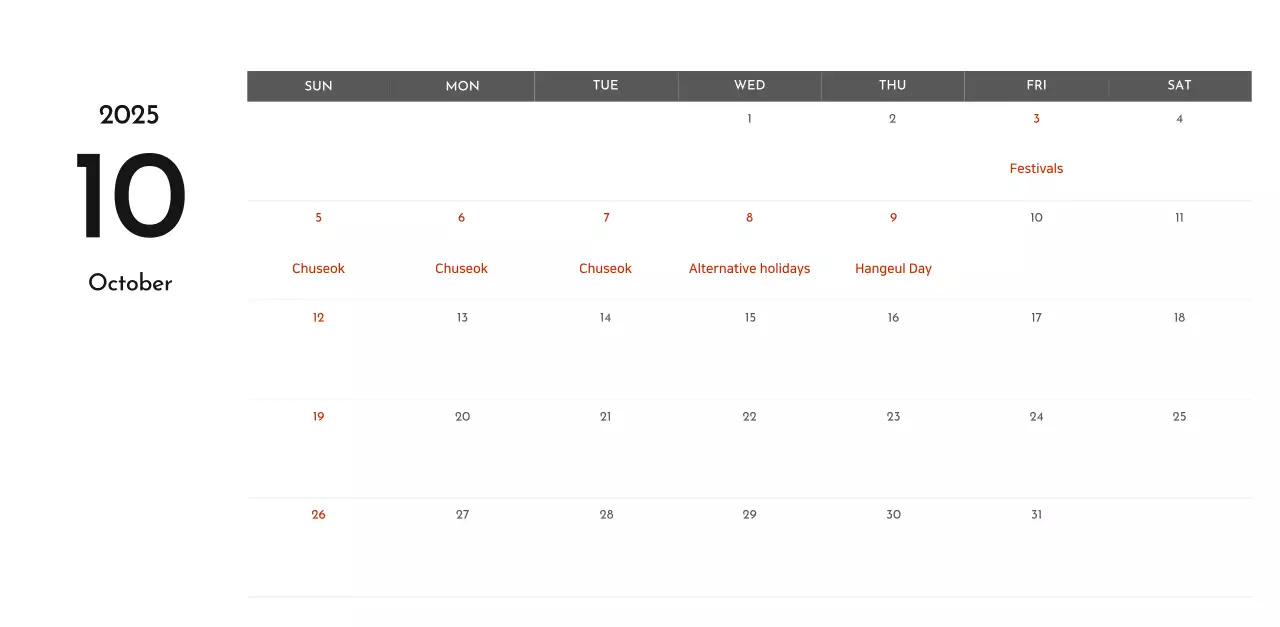Select the SUN column header
Viewport: 1280px width, 627px height.
318,85
